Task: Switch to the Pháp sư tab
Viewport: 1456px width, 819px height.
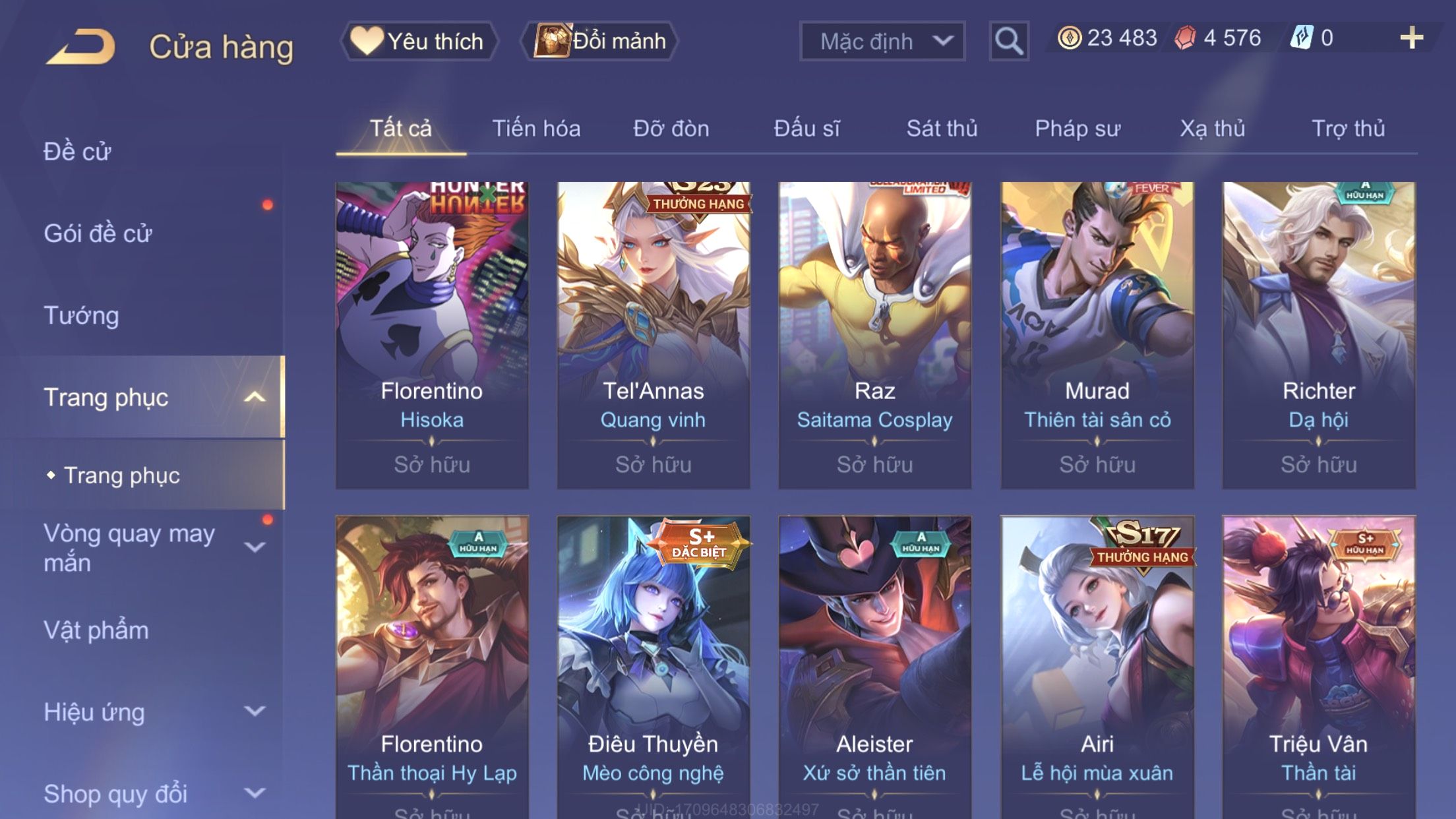Action: coord(1077,129)
